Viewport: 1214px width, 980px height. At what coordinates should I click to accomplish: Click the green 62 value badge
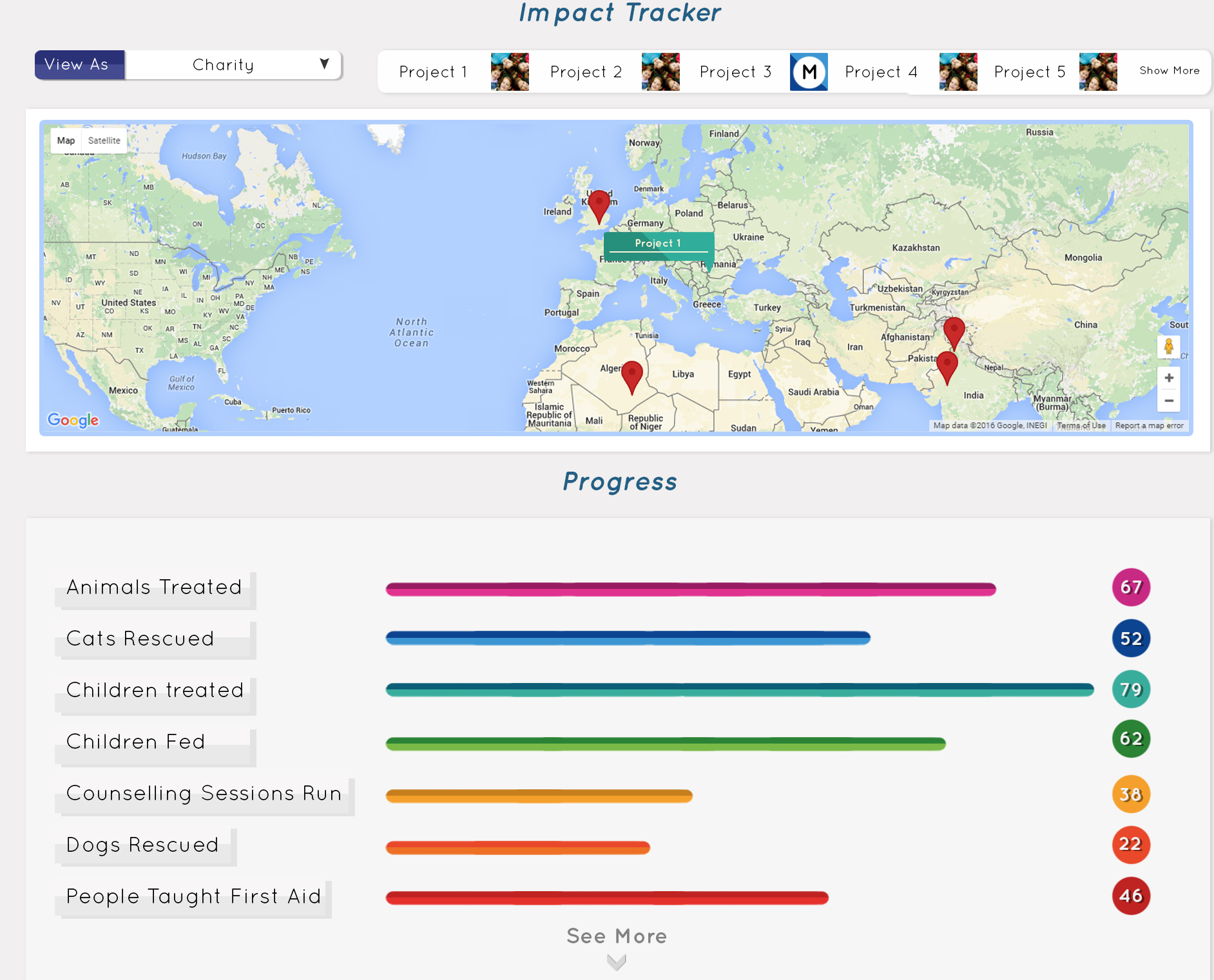pyautogui.click(x=1131, y=739)
